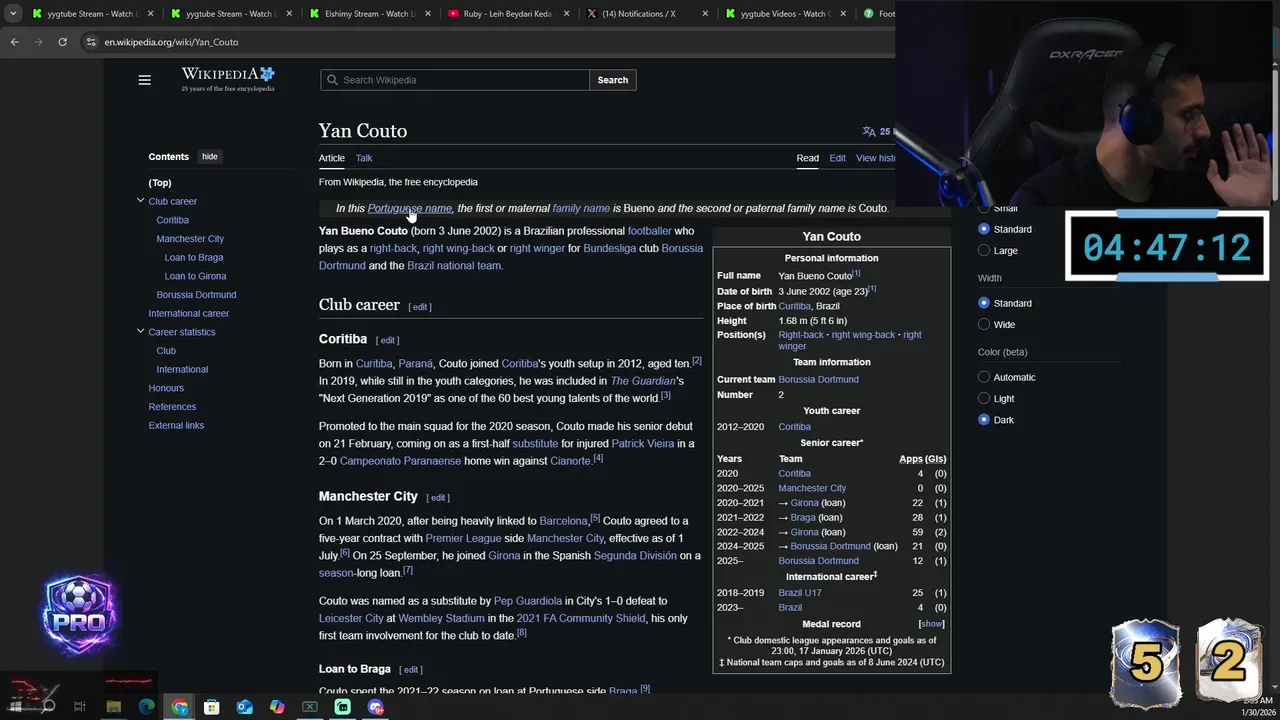Close the Ruby - Leih Beydari YouTube tab

point(567,14)
